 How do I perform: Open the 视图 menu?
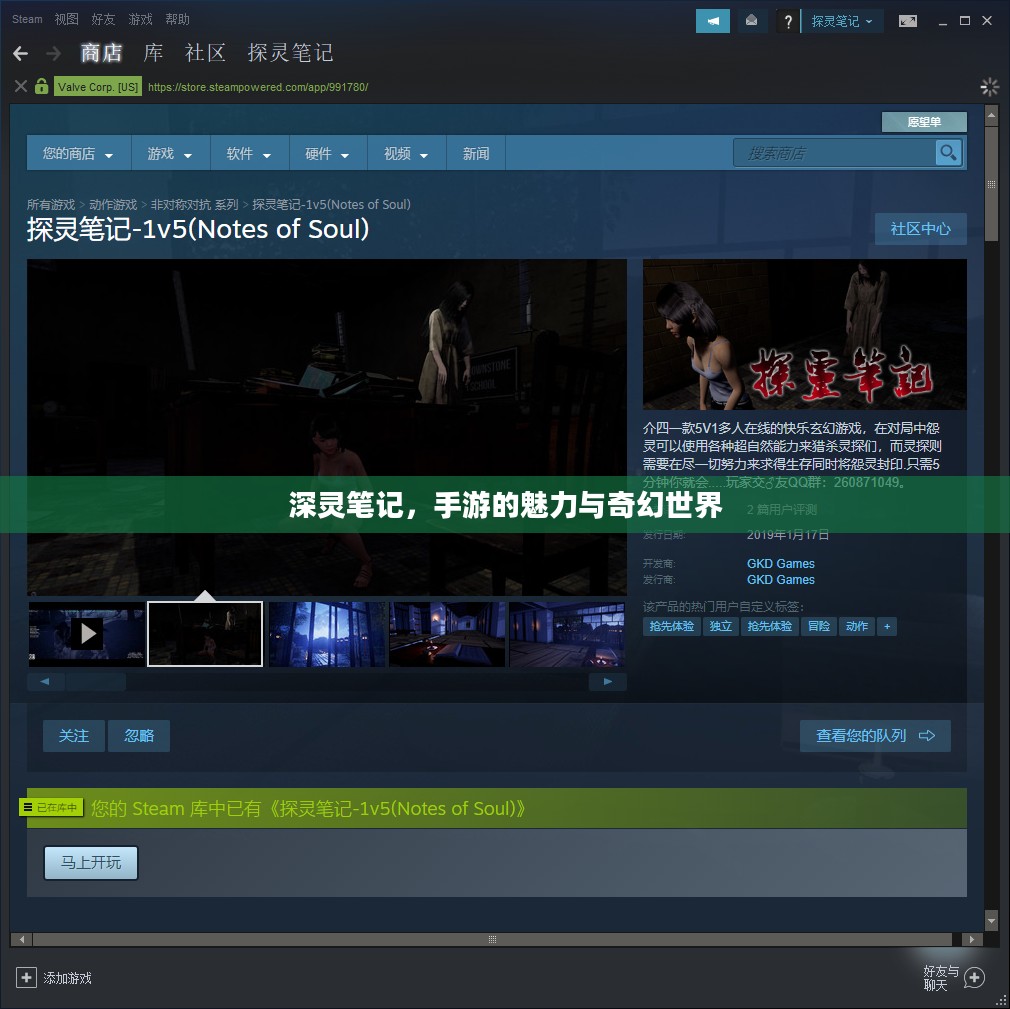point(66,19)
